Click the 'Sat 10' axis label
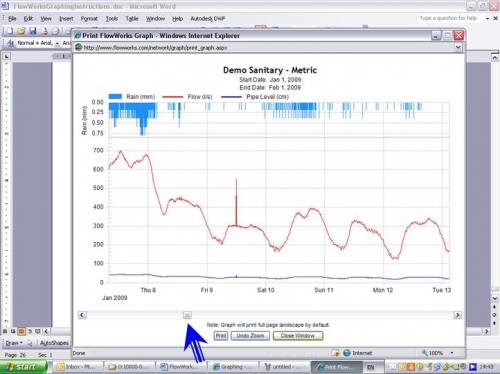This screenshot has width=500, height=374. click(x=266, y=290)
